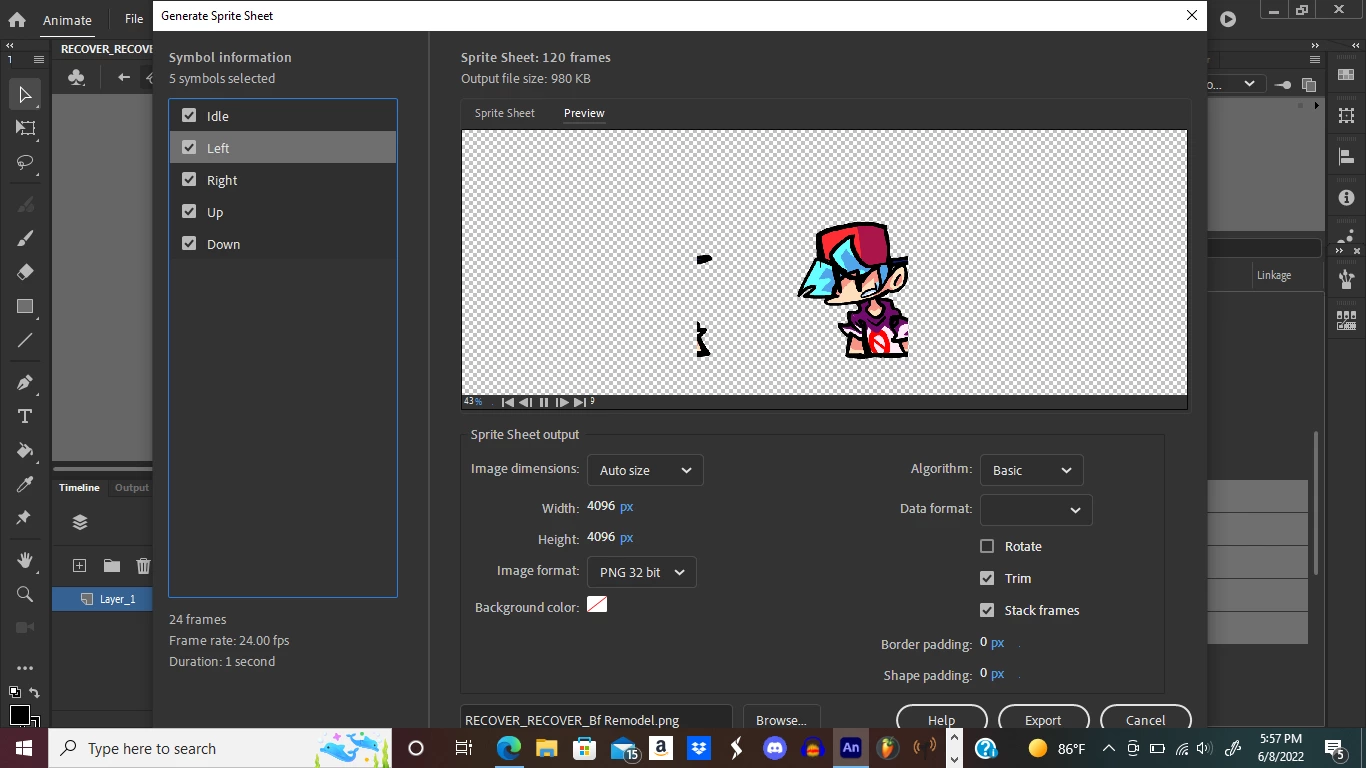The width and height of the screenshot is (1366, 768).
Task: Open Image format PNG 32 bit dropdown
Action: (642, 572)
